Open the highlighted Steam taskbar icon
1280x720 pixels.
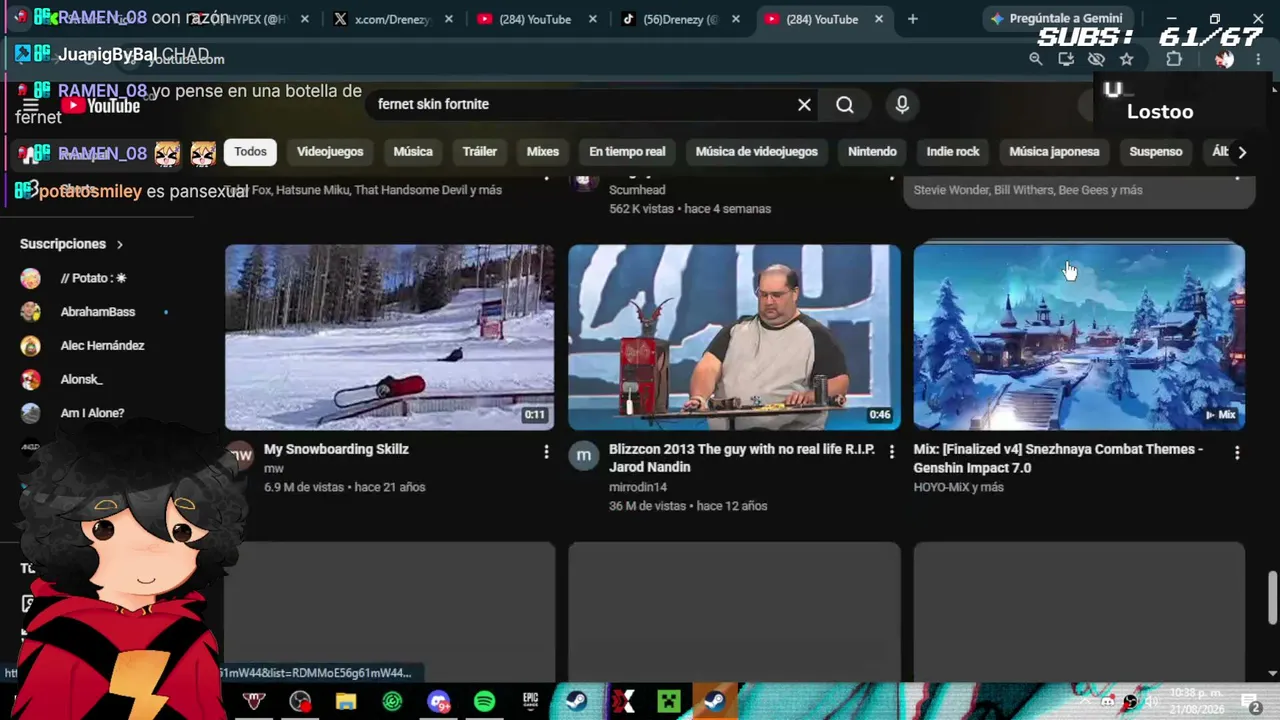714,702
